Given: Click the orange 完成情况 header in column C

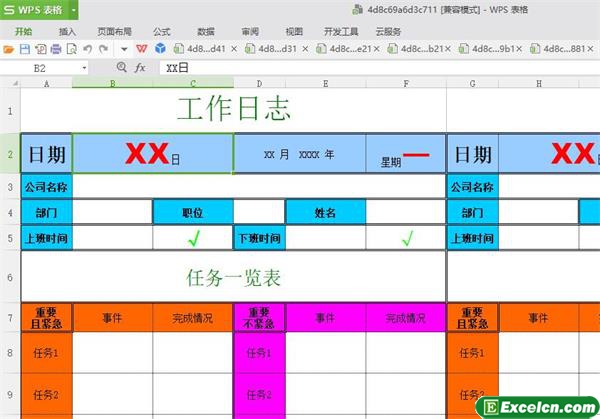Looking at the screenshot, I should (193, 318).
